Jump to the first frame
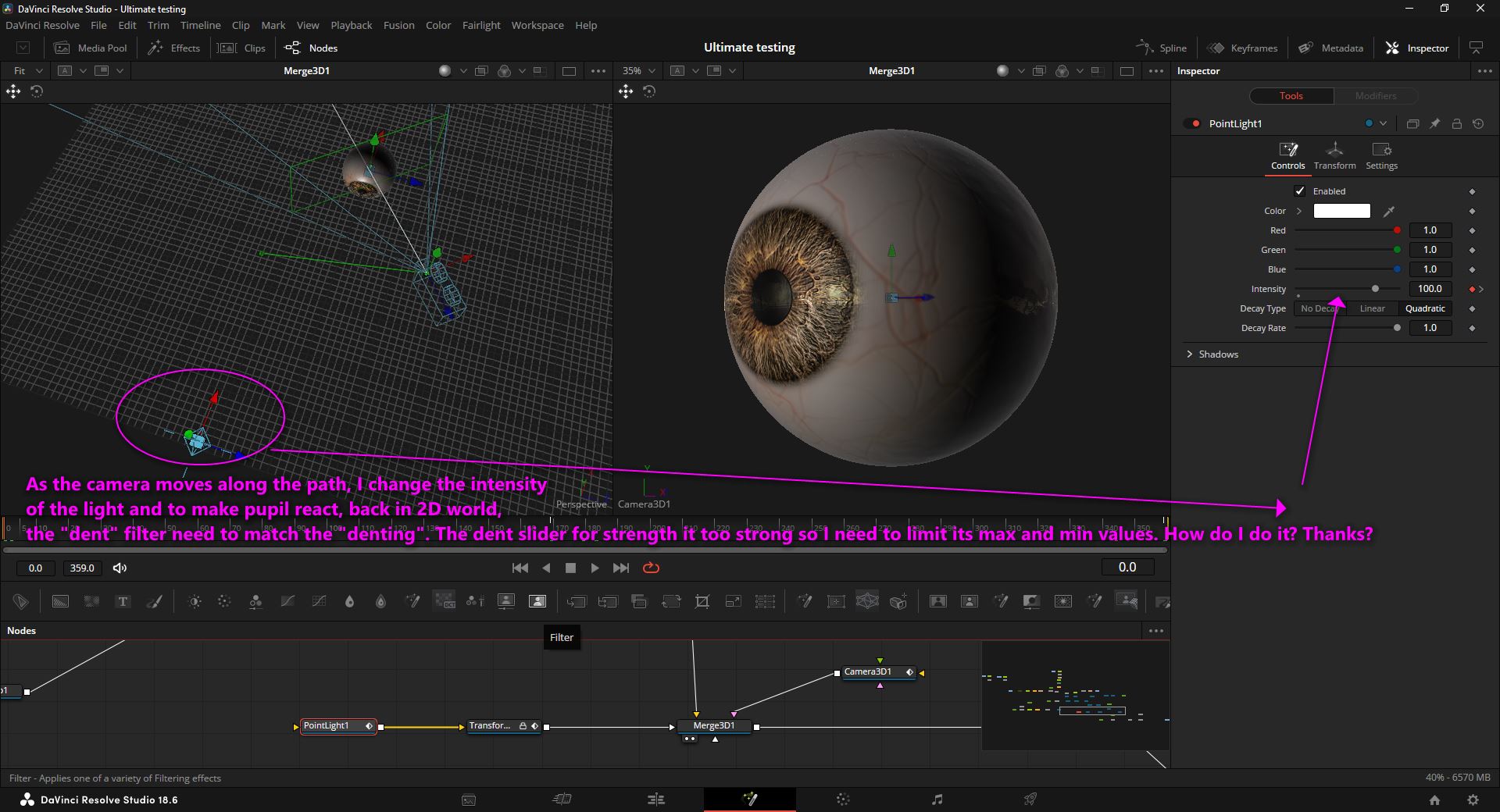The image size is (1500, 812). pyautogui.click(x=520, y=568)
